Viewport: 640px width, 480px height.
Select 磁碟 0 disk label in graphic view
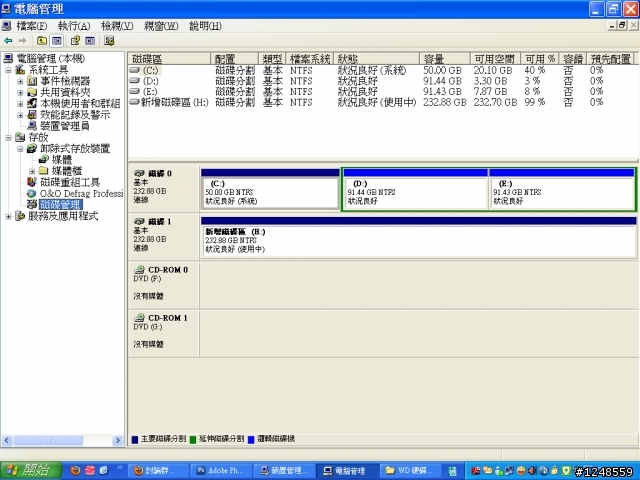pyautogui.click(x=163, y=189)
